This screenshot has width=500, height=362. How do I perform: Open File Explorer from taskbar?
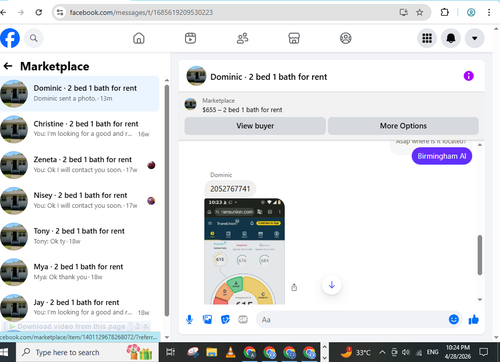coord(211,352)
